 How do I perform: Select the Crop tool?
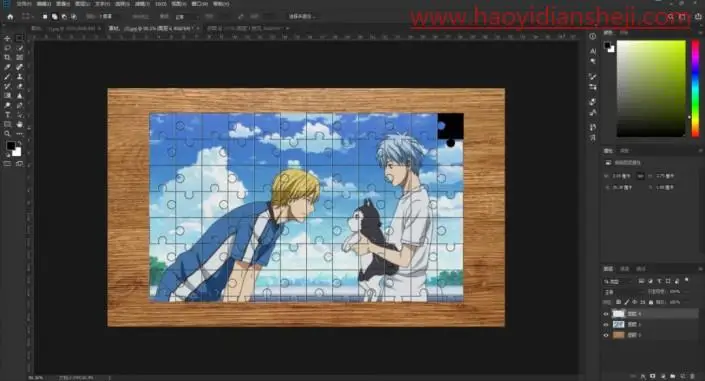[7, 58]
